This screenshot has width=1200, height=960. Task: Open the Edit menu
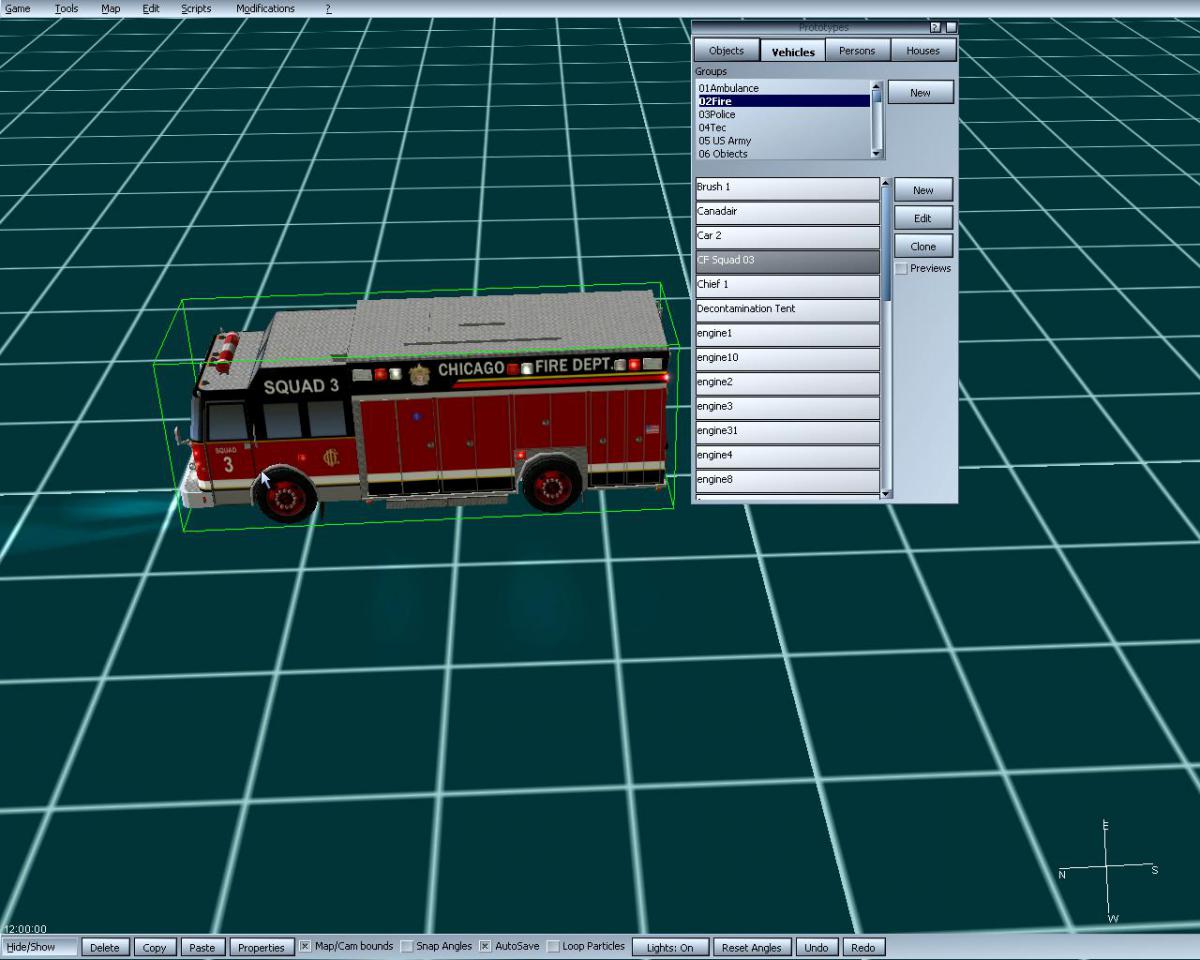pyautogui.click(x=151, y=8)
